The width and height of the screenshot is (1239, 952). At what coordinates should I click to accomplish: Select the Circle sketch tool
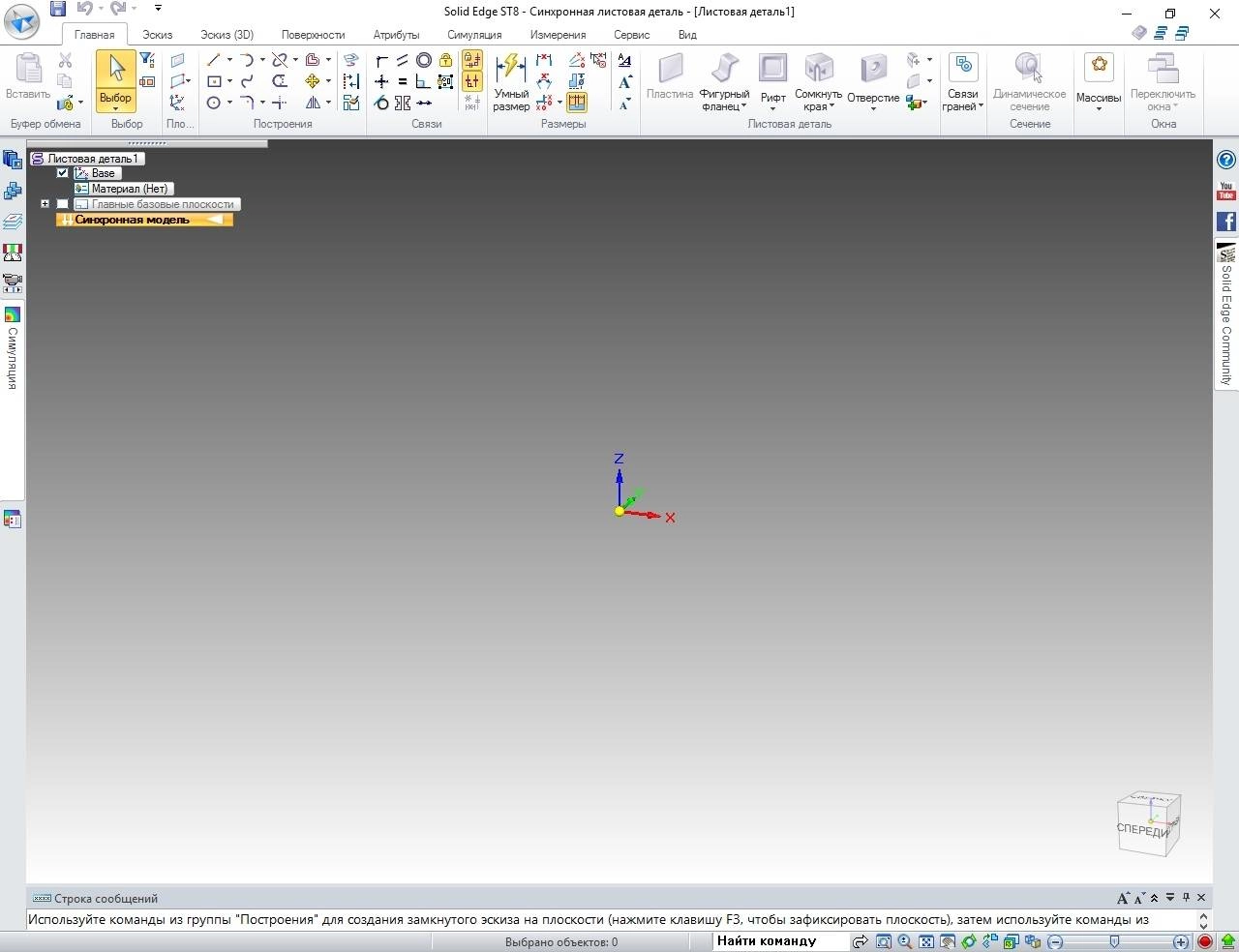pyautogui.click(x=214, y=103)
